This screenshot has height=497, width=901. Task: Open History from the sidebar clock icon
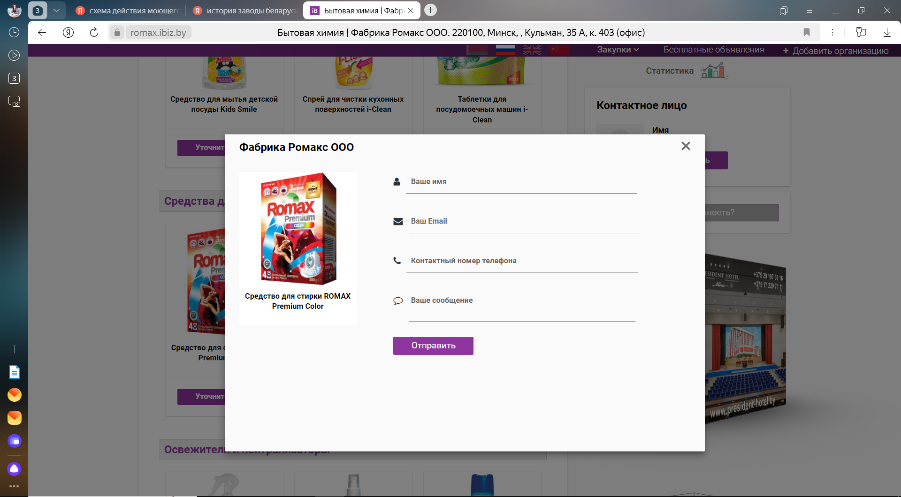14,32
